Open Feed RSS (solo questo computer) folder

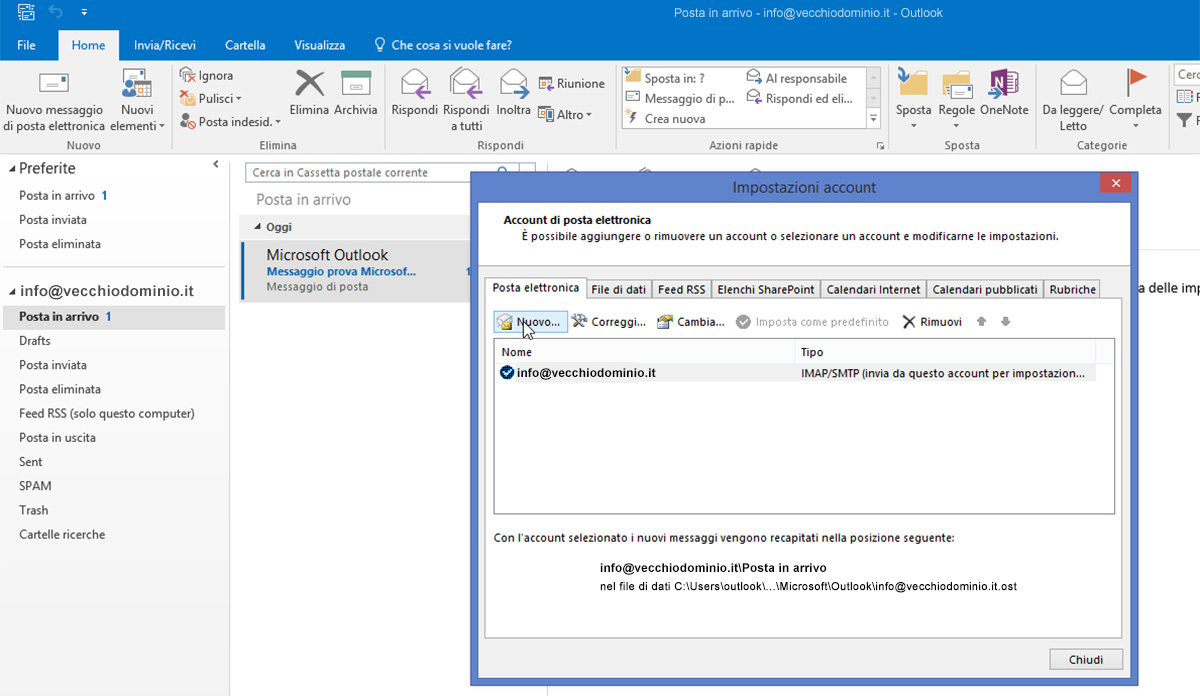click(x=107, y=413)
